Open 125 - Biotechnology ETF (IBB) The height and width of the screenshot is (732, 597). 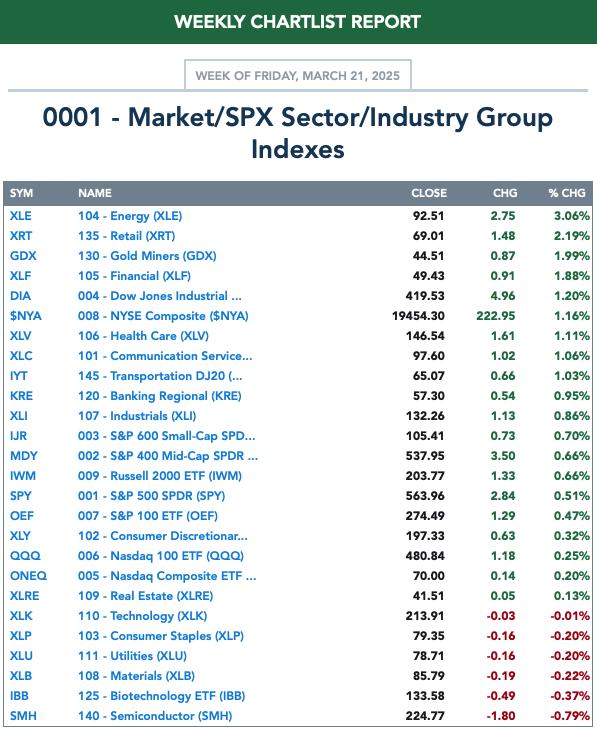(161, 696)
